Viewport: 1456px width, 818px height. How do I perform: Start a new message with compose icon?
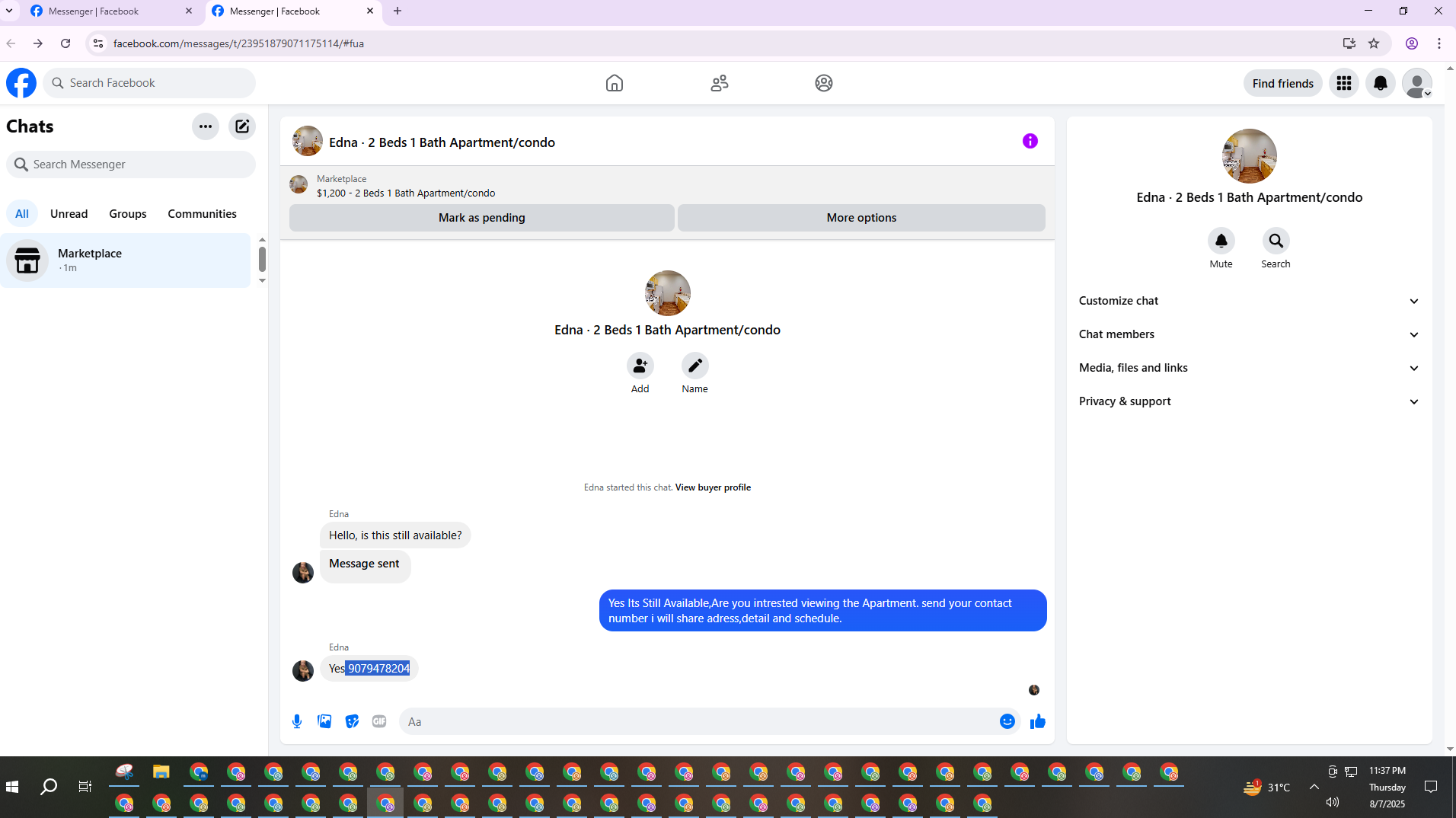tap(242, 126)
